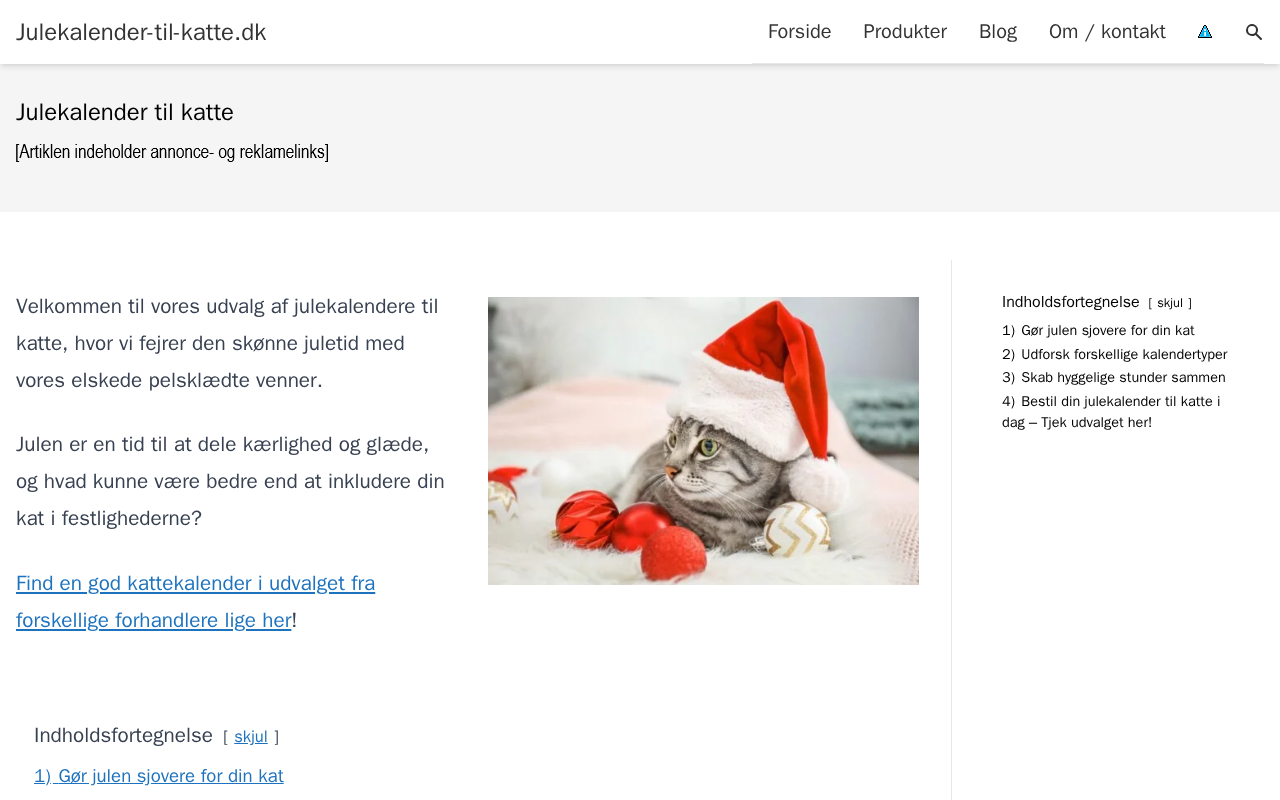Open Om / kontakt page
This screenshot has width=1280, height=800.
click(1107, 32)
